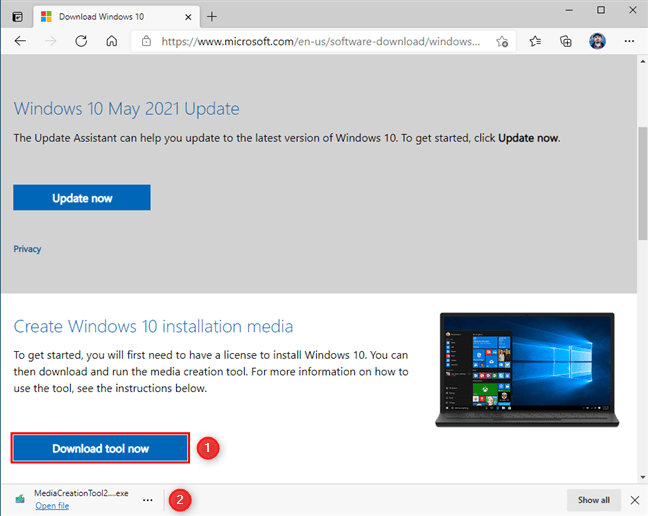The image size is (648, 516).
Task: Show all downloads
Action: [593, 500]
